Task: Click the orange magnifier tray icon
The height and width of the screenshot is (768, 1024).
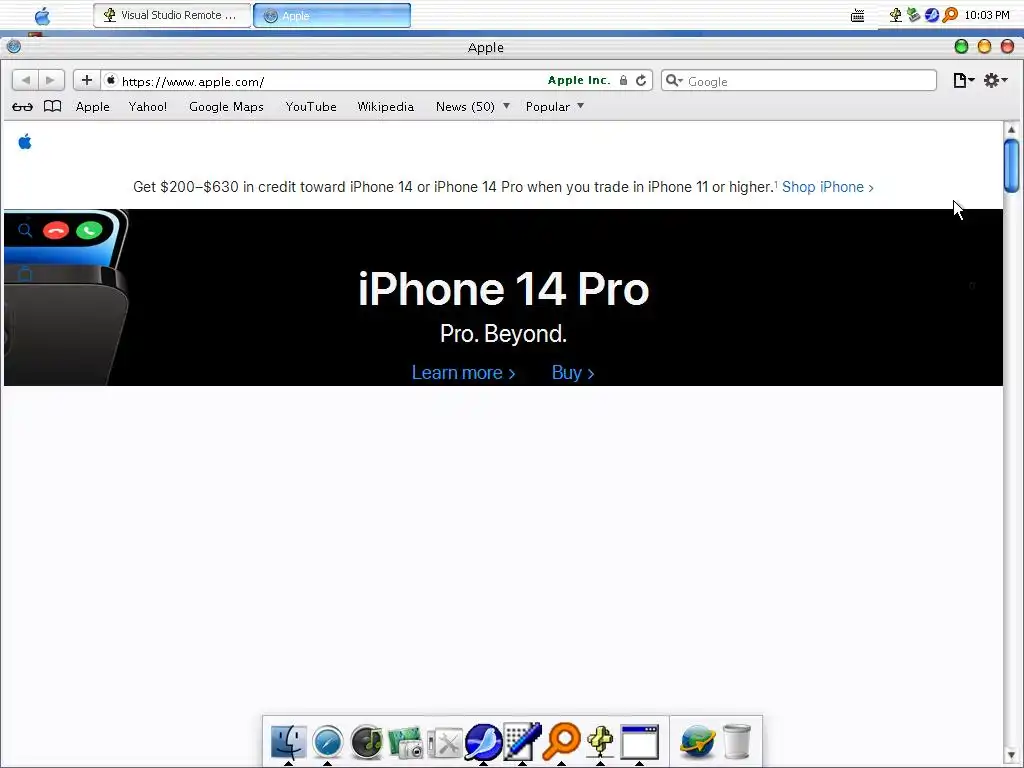Action: pyautogui.click(x=950, y=15)
